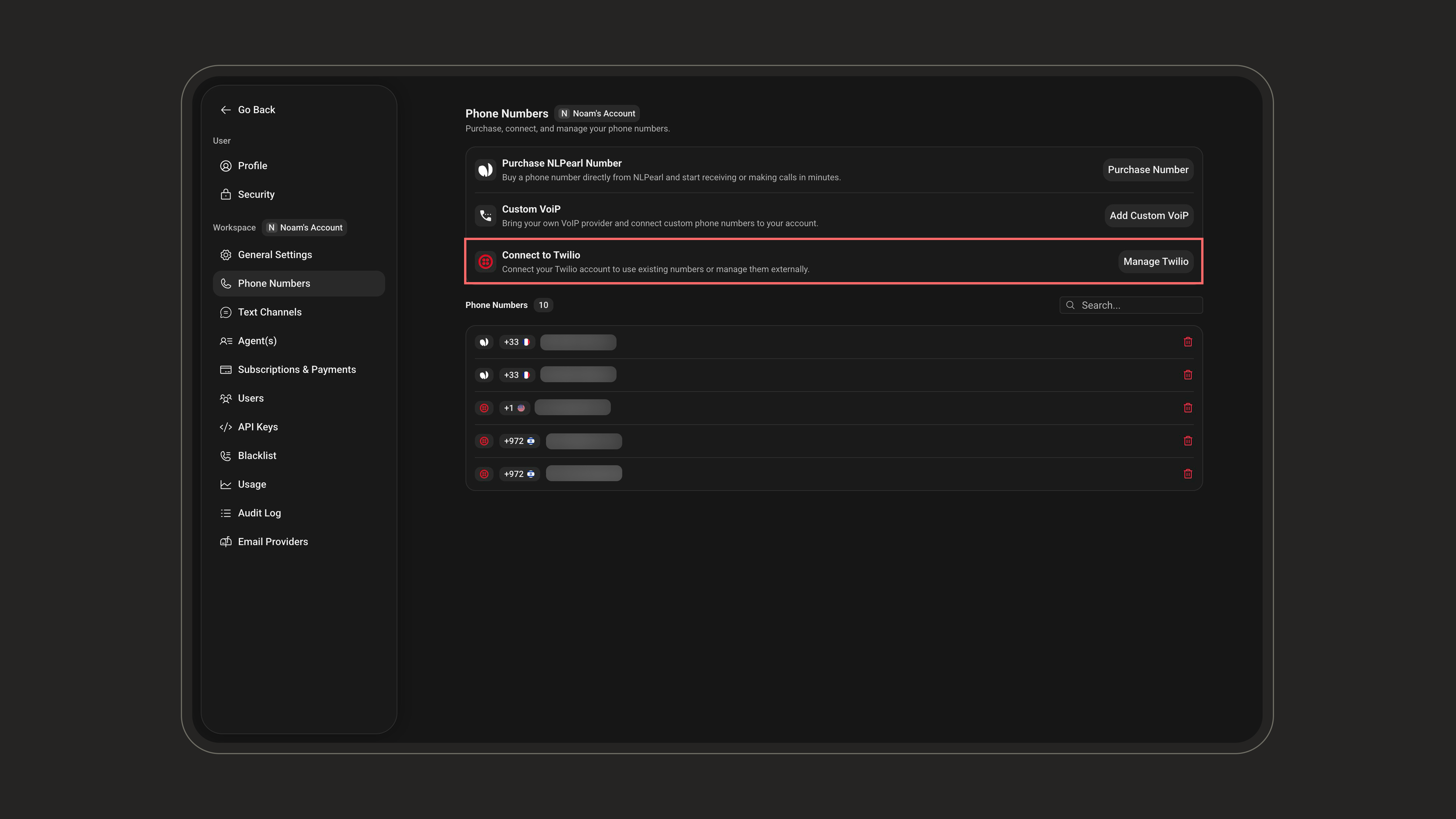Click the Connect to Twilio heading
The width and height of the screenshot is (1456, 819).
(540, 255)
